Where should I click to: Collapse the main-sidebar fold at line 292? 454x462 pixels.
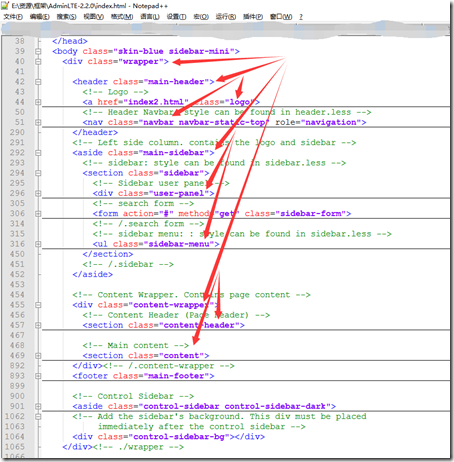[x=38, y=153]
